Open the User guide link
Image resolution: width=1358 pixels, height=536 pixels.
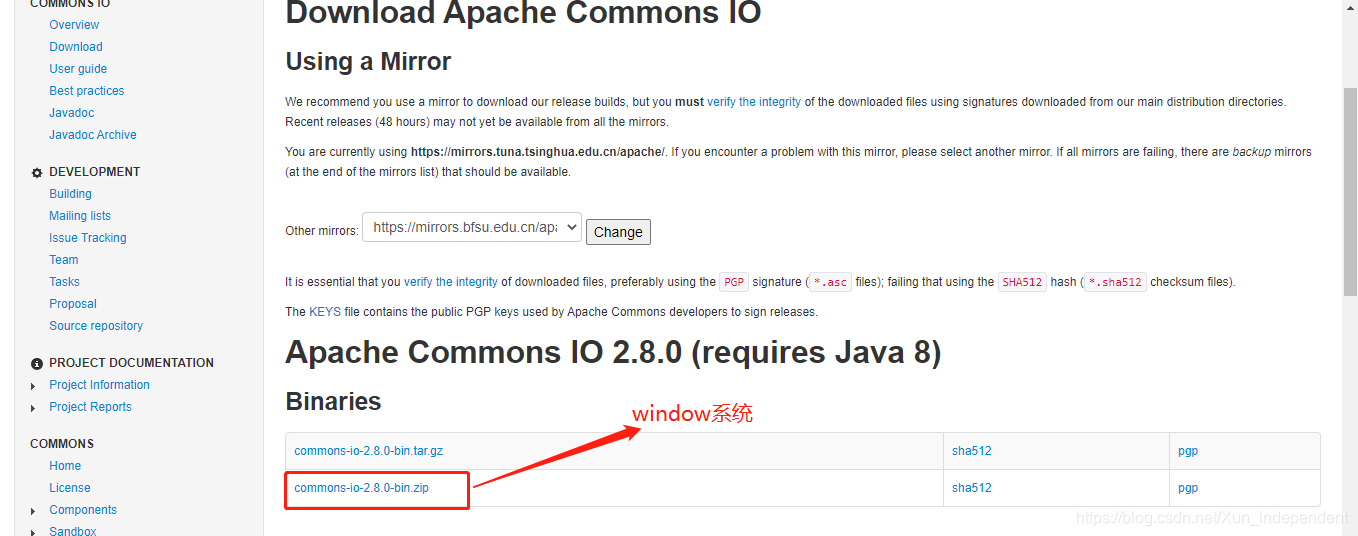coord(78,69)
